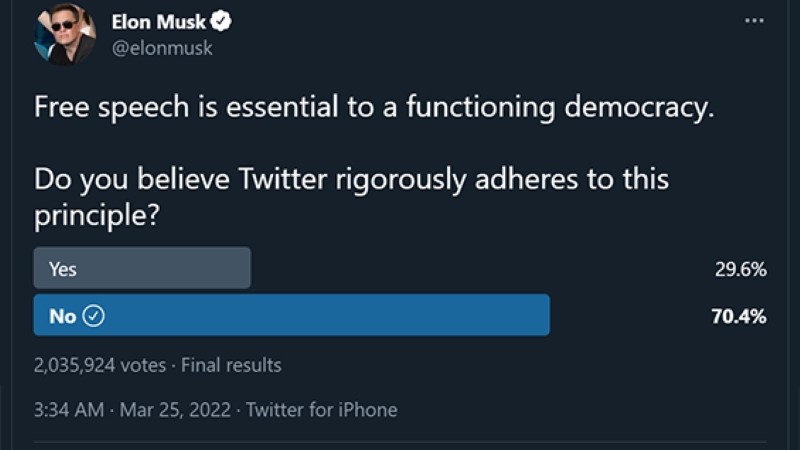Click the 70.4% result percentage

pyautogui.click(x=738, y=317)
